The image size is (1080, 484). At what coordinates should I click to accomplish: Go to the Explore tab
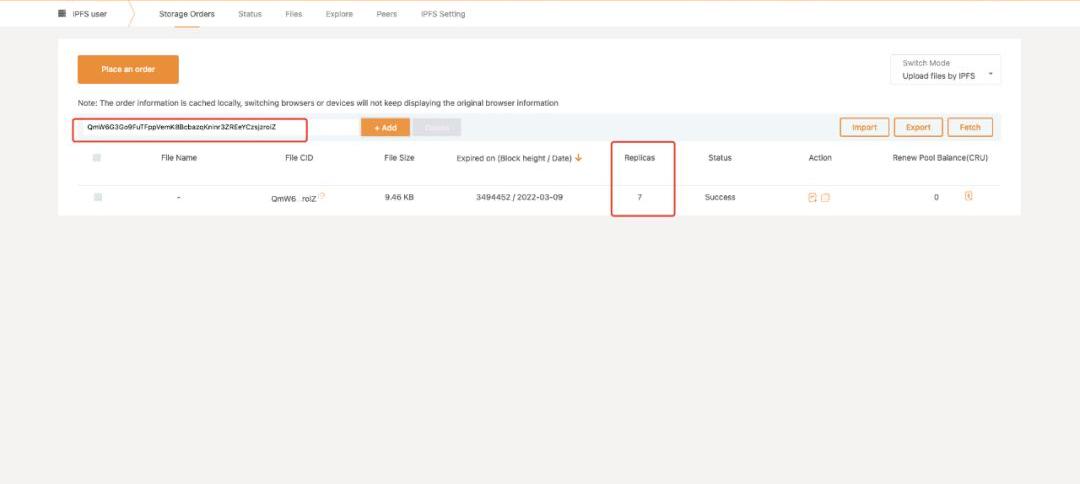339,14
